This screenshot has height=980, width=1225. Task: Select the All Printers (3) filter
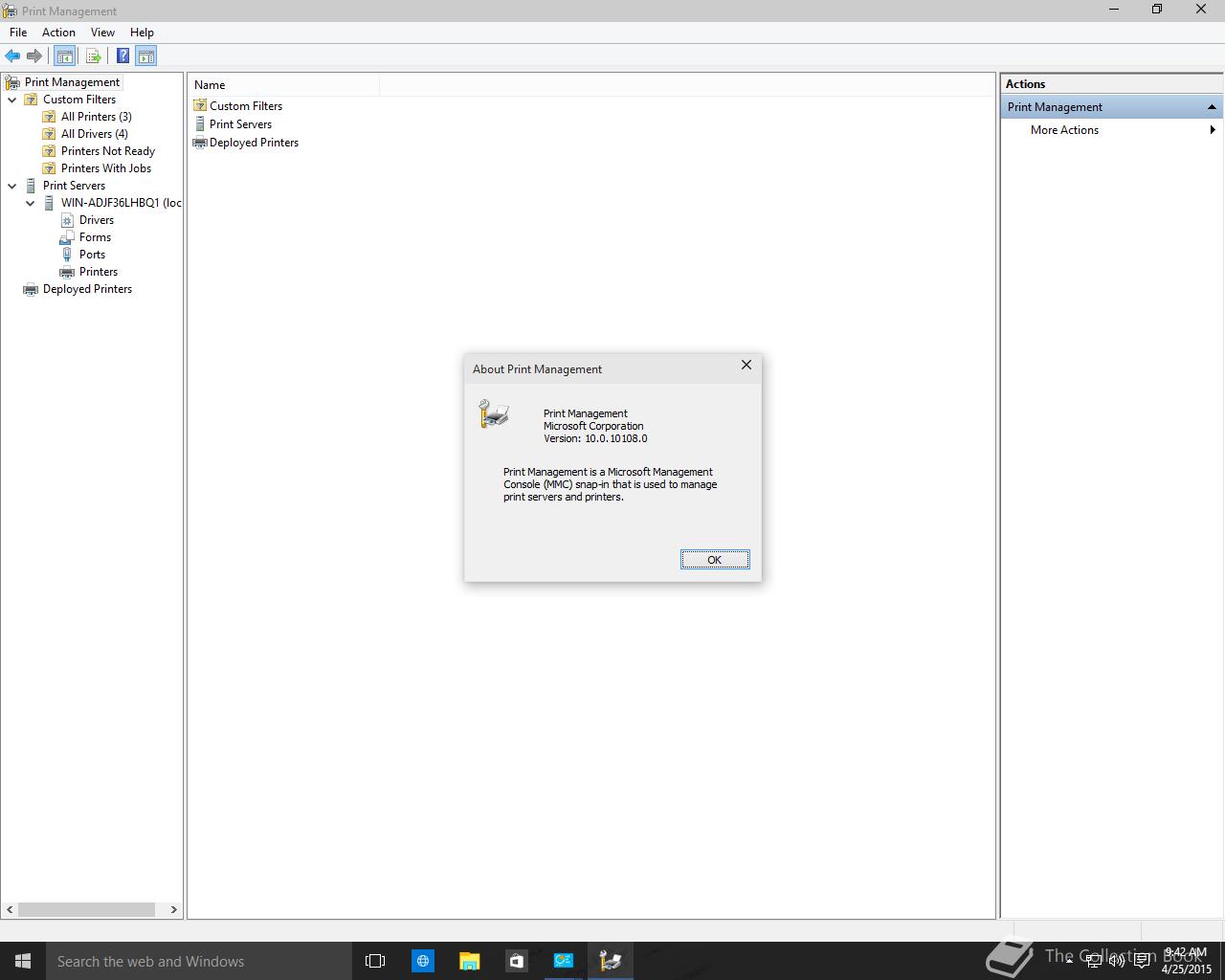[x=96, y=117]
